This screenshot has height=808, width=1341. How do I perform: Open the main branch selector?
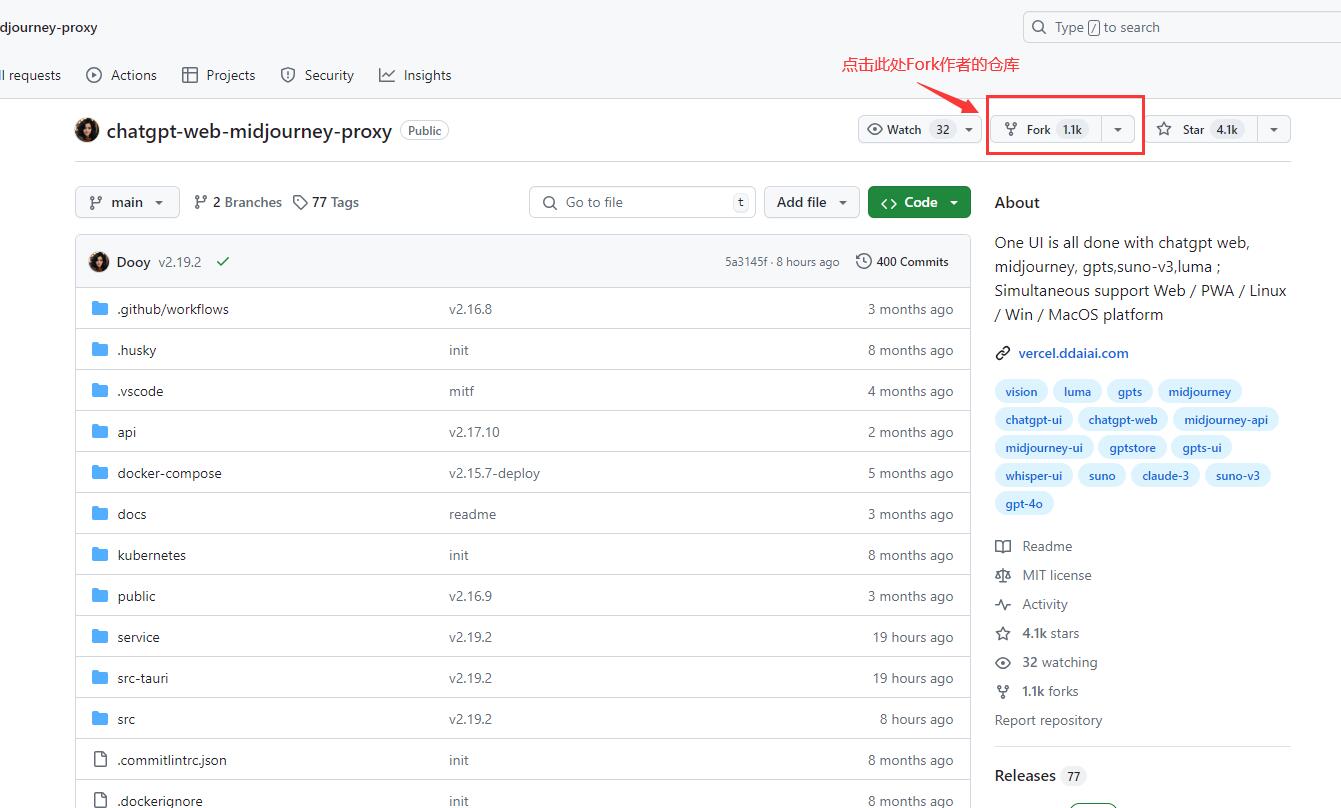(127, 202)
